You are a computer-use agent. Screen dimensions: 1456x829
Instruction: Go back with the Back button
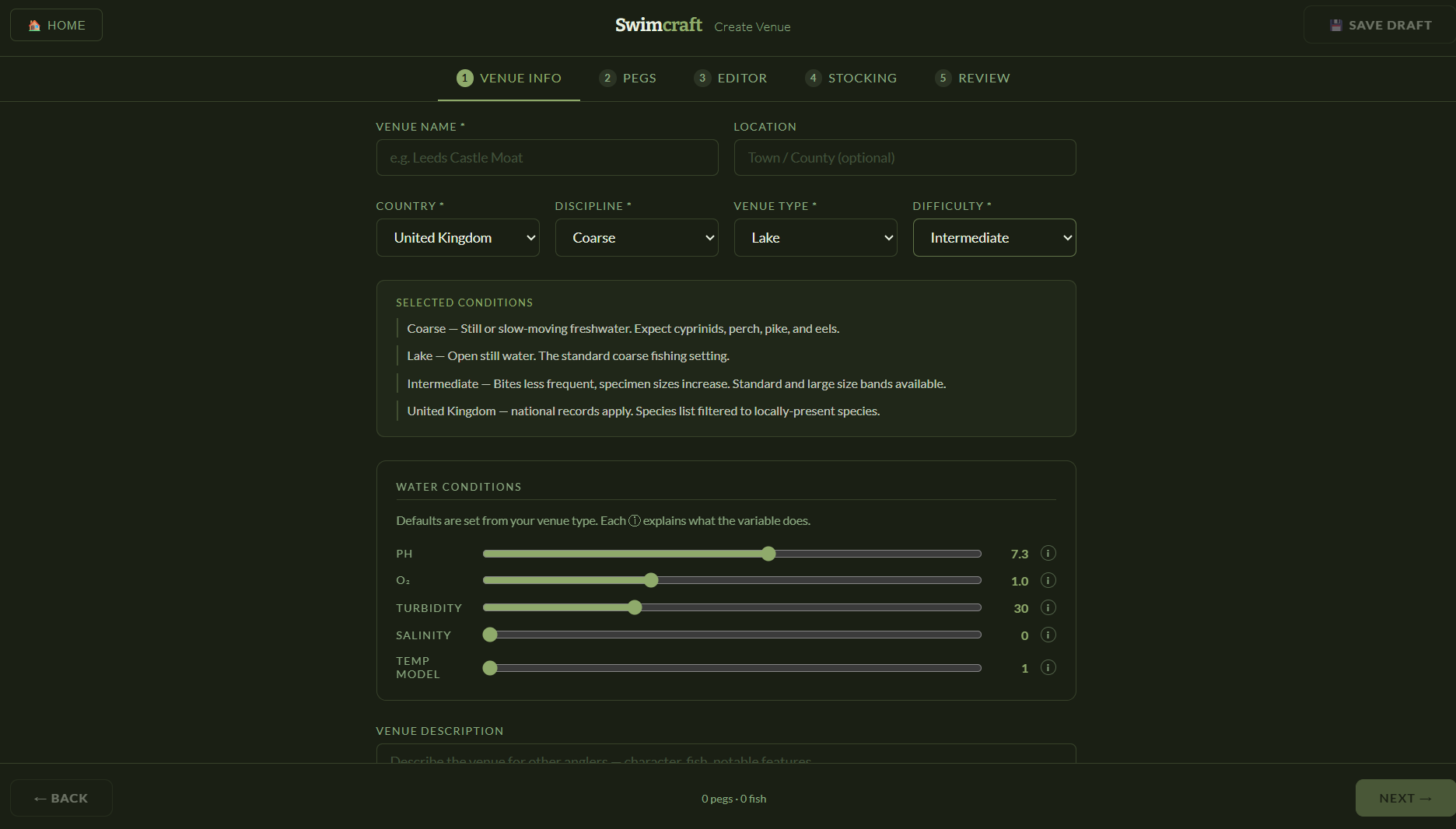coord(61,798)
